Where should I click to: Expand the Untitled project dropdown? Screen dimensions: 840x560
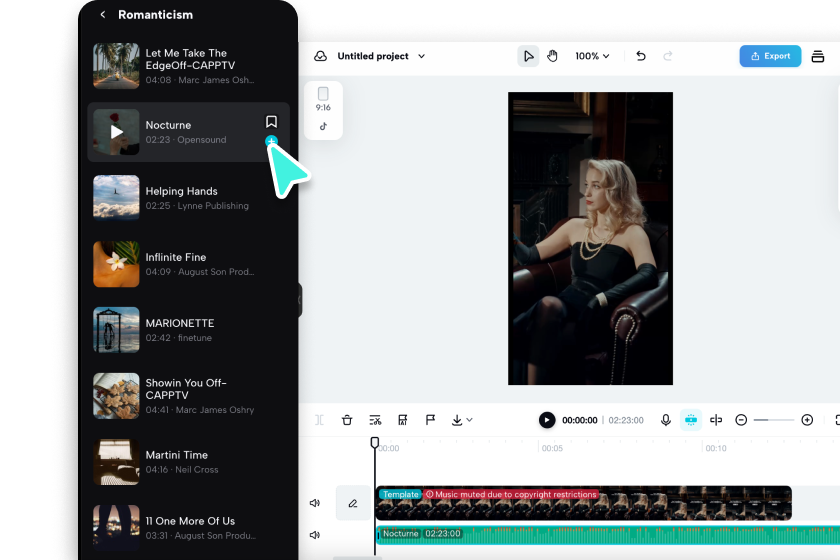(422, 56)
